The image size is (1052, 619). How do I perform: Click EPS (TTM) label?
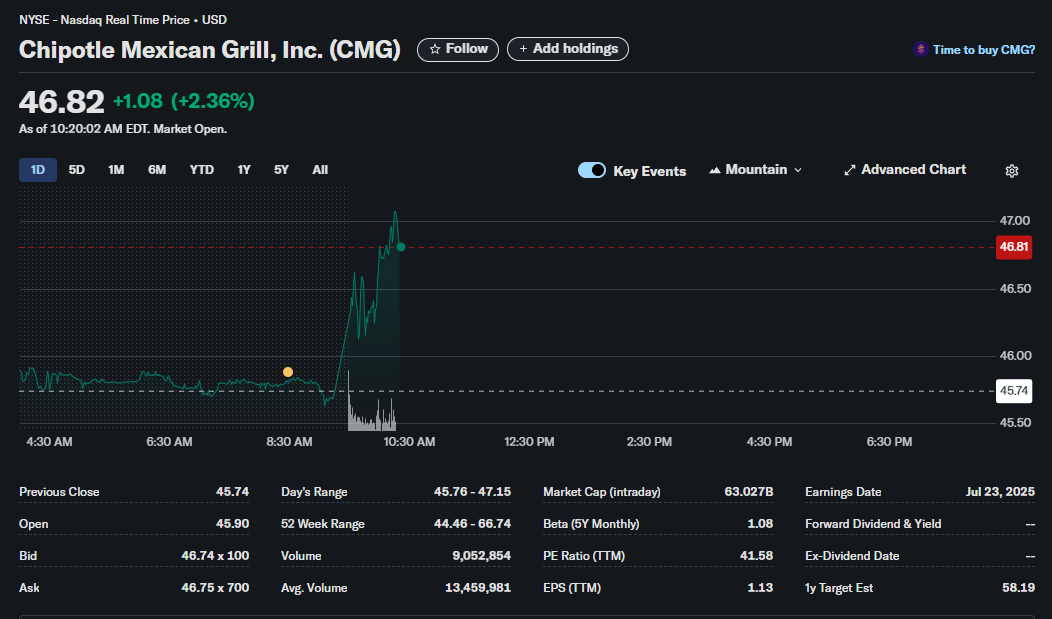pos(572,588)
